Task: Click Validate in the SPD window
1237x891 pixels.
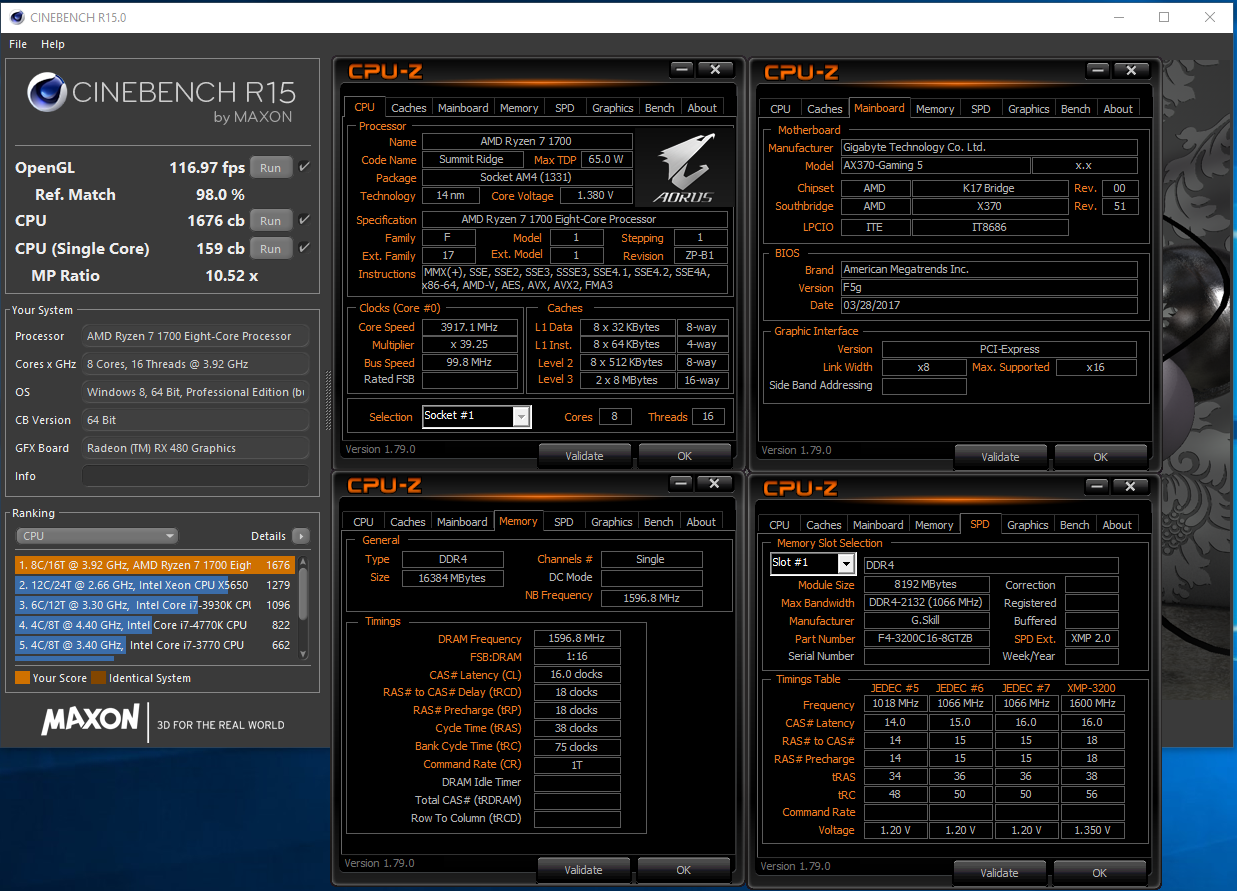Action: tap(1000, 873)
